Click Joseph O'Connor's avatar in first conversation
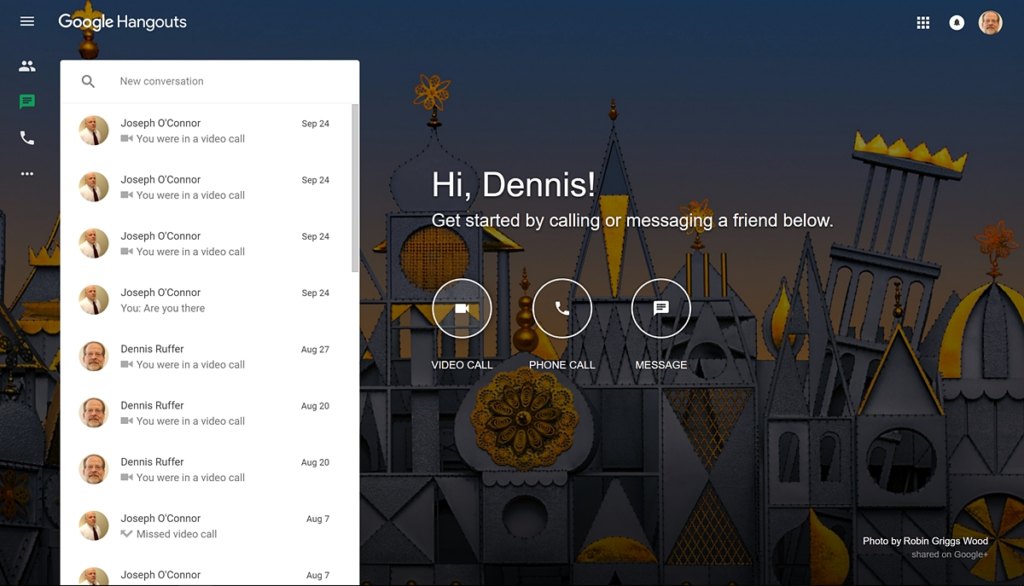The height and width of the screenshot is (586, 1024). click(x=94, y=131)
